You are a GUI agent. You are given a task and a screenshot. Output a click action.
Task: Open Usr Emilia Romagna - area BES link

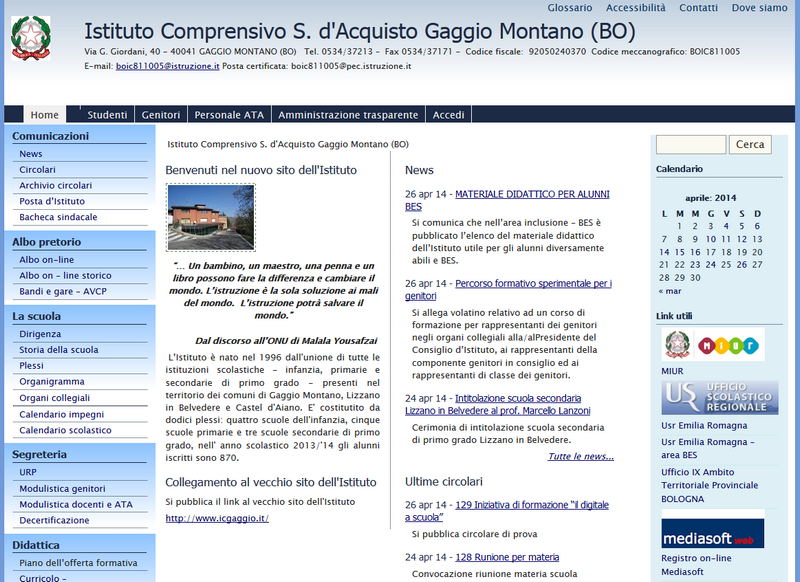coord(708,448)
